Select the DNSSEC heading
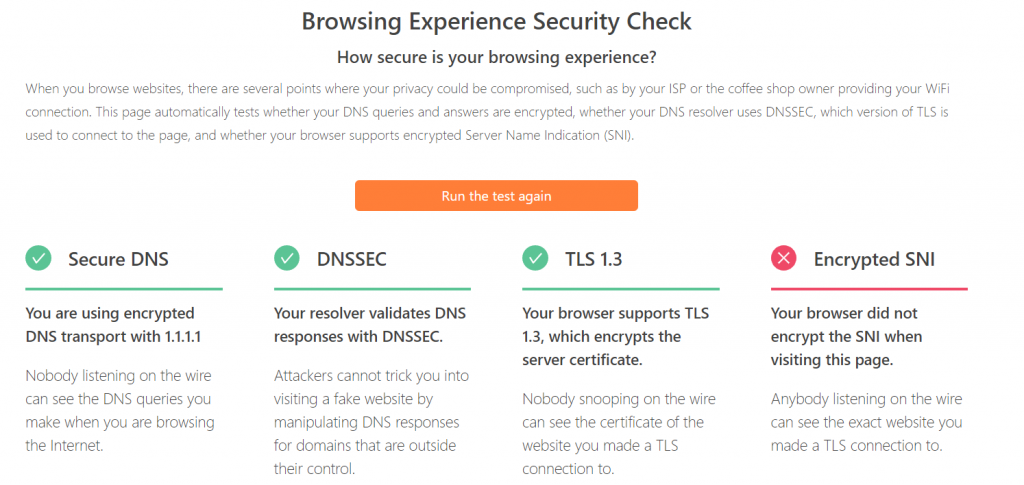Image resolution: width=1024 pixels, height=485 pixels. [x=351, y=260]
